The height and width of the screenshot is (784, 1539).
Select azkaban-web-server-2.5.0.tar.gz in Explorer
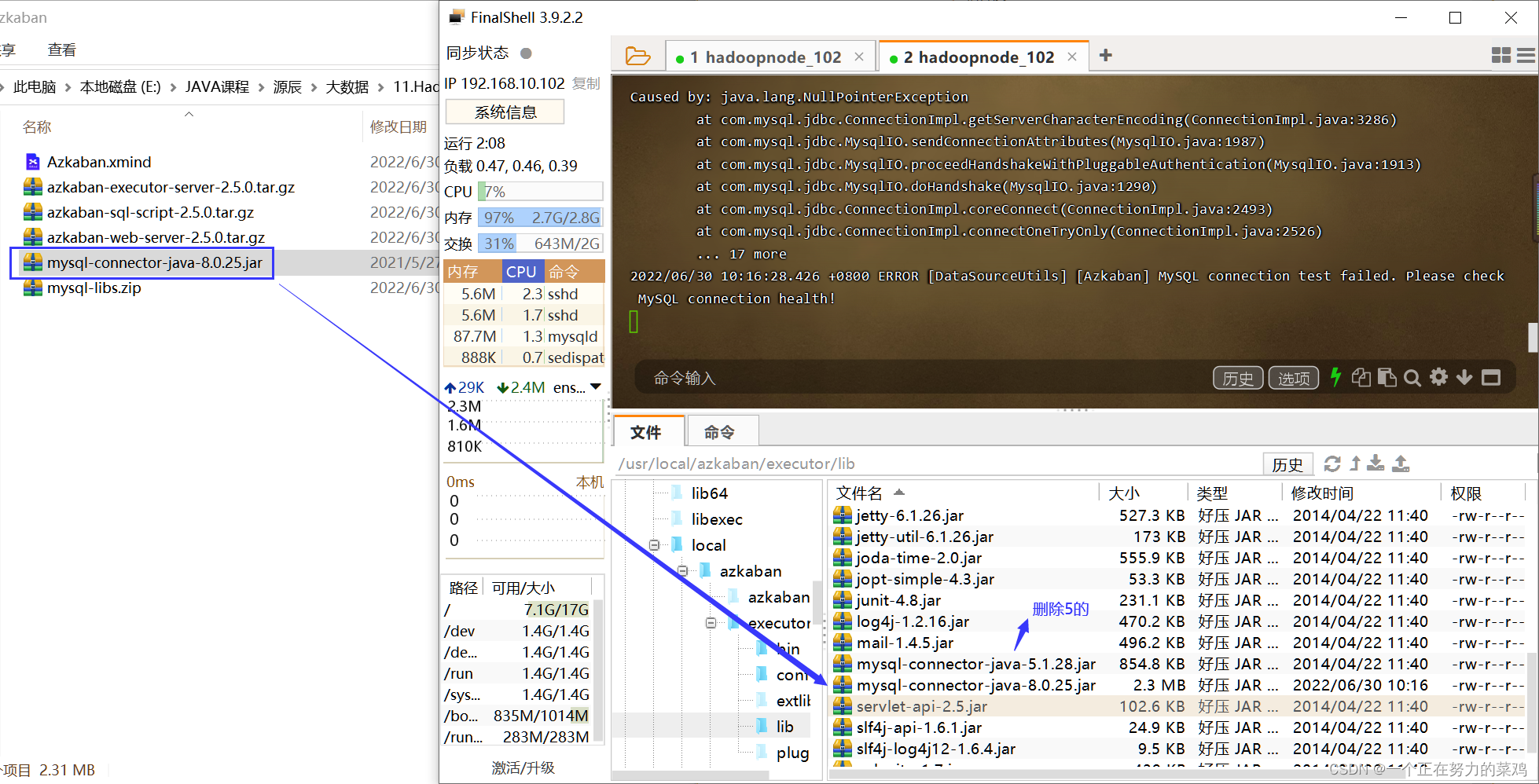(156, 237)
